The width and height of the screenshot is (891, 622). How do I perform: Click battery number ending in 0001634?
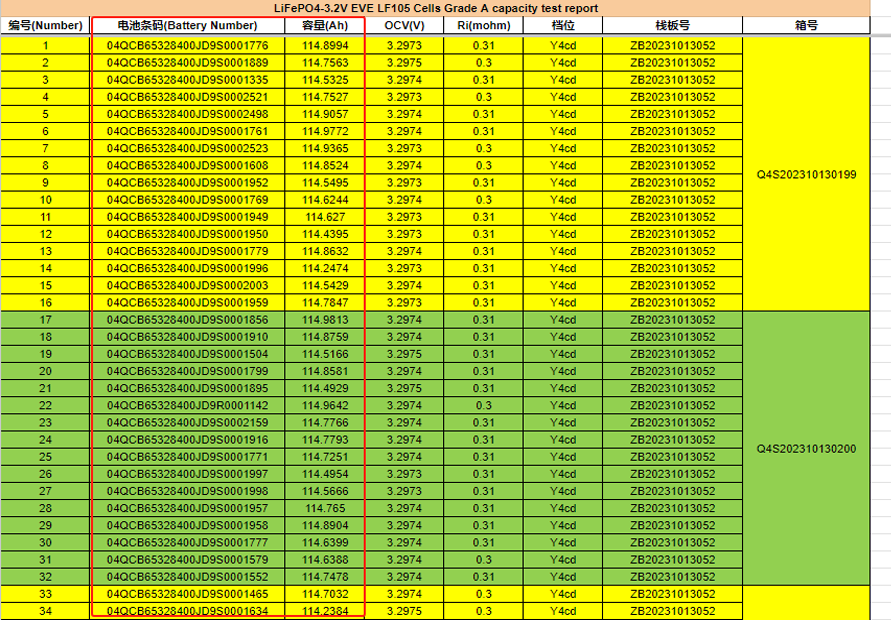point(187,611)
